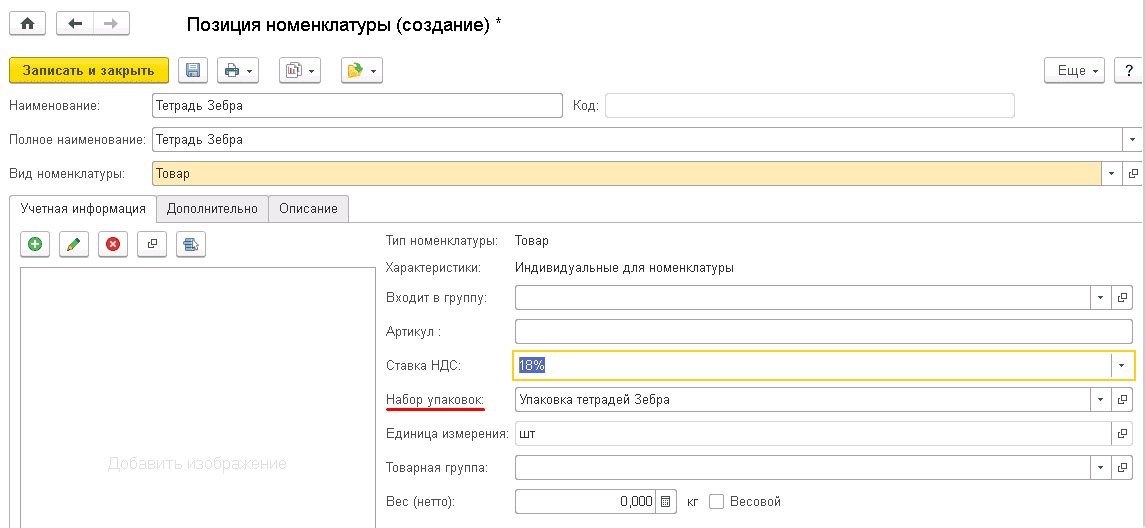Expand the Ставка НДС dropdown
The width and height of the screenshot is (1145, 528).
(x=1121, y=365)
